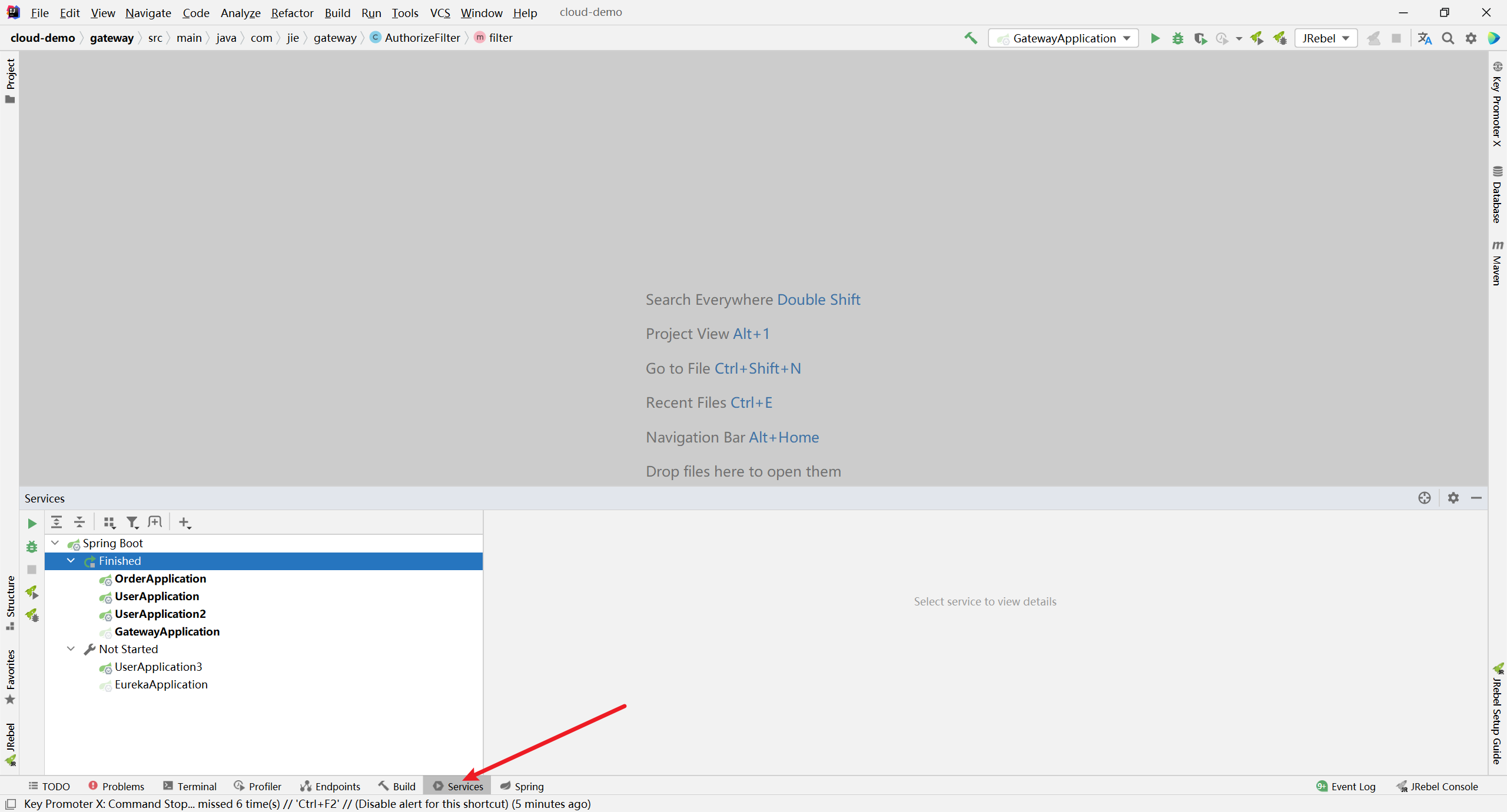This screenshot has width=1507, height=812.
Task: Click Collapse All in Services toolbar
Action: coord(79,522)
